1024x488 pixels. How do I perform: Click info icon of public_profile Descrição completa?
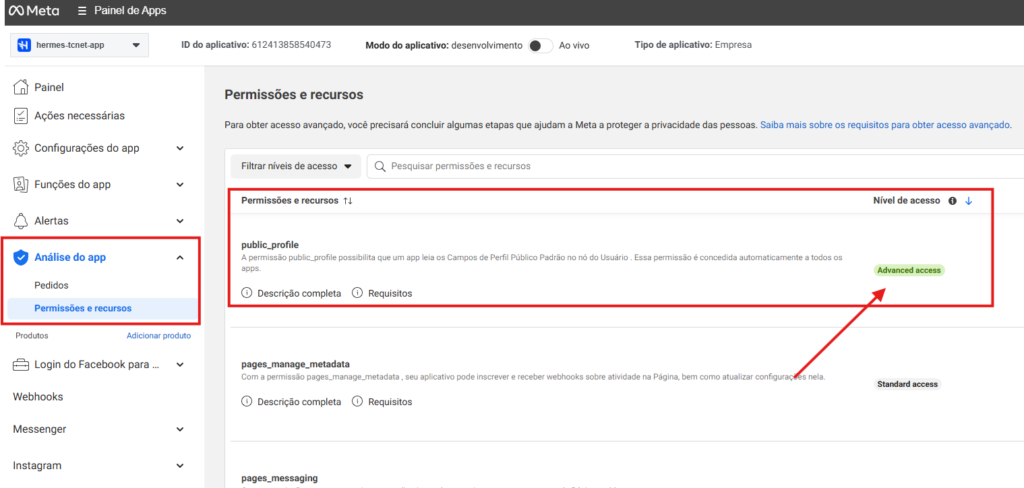[247, 293]
